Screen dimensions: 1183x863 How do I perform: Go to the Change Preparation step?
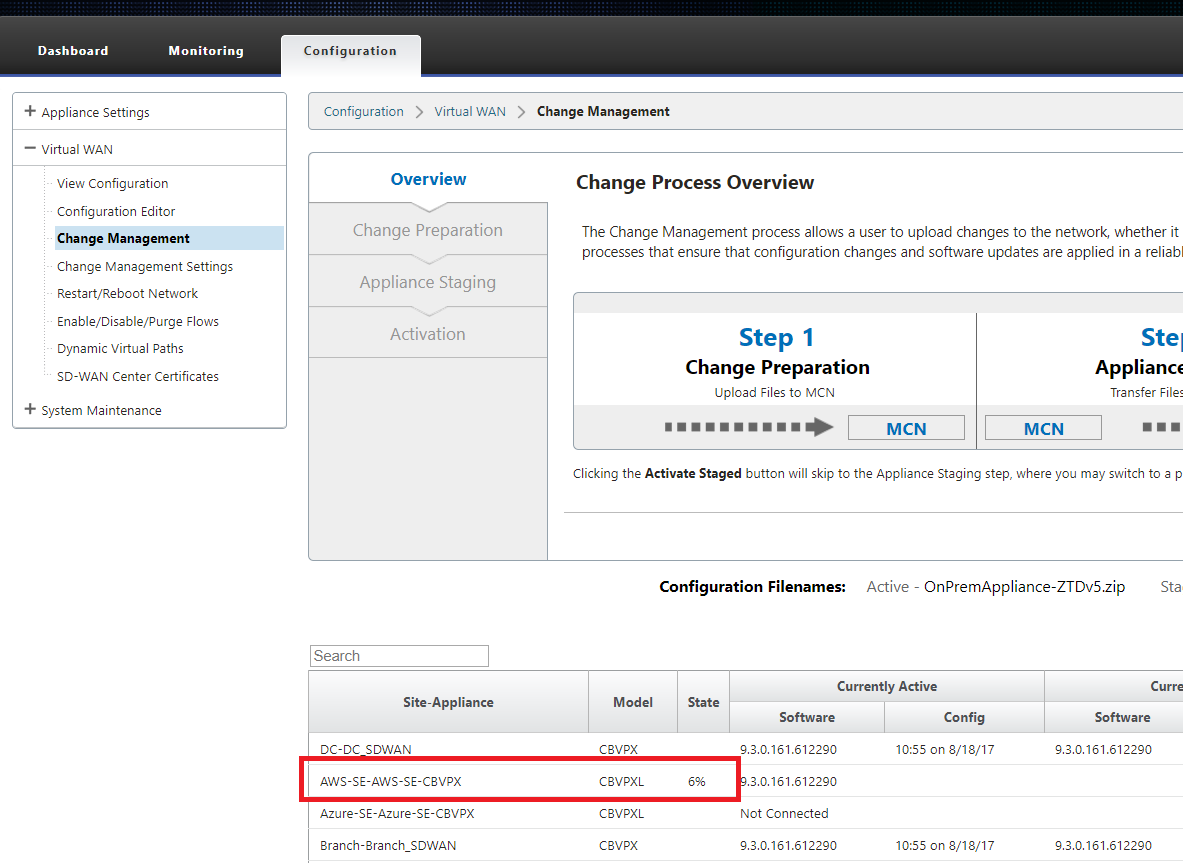click(x=428, y=230)
